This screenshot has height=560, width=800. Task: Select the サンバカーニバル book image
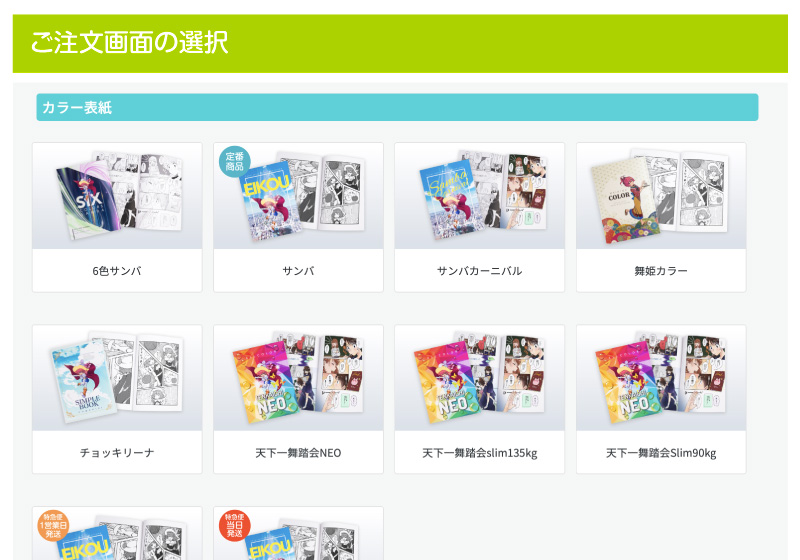[x=480, y=196]
